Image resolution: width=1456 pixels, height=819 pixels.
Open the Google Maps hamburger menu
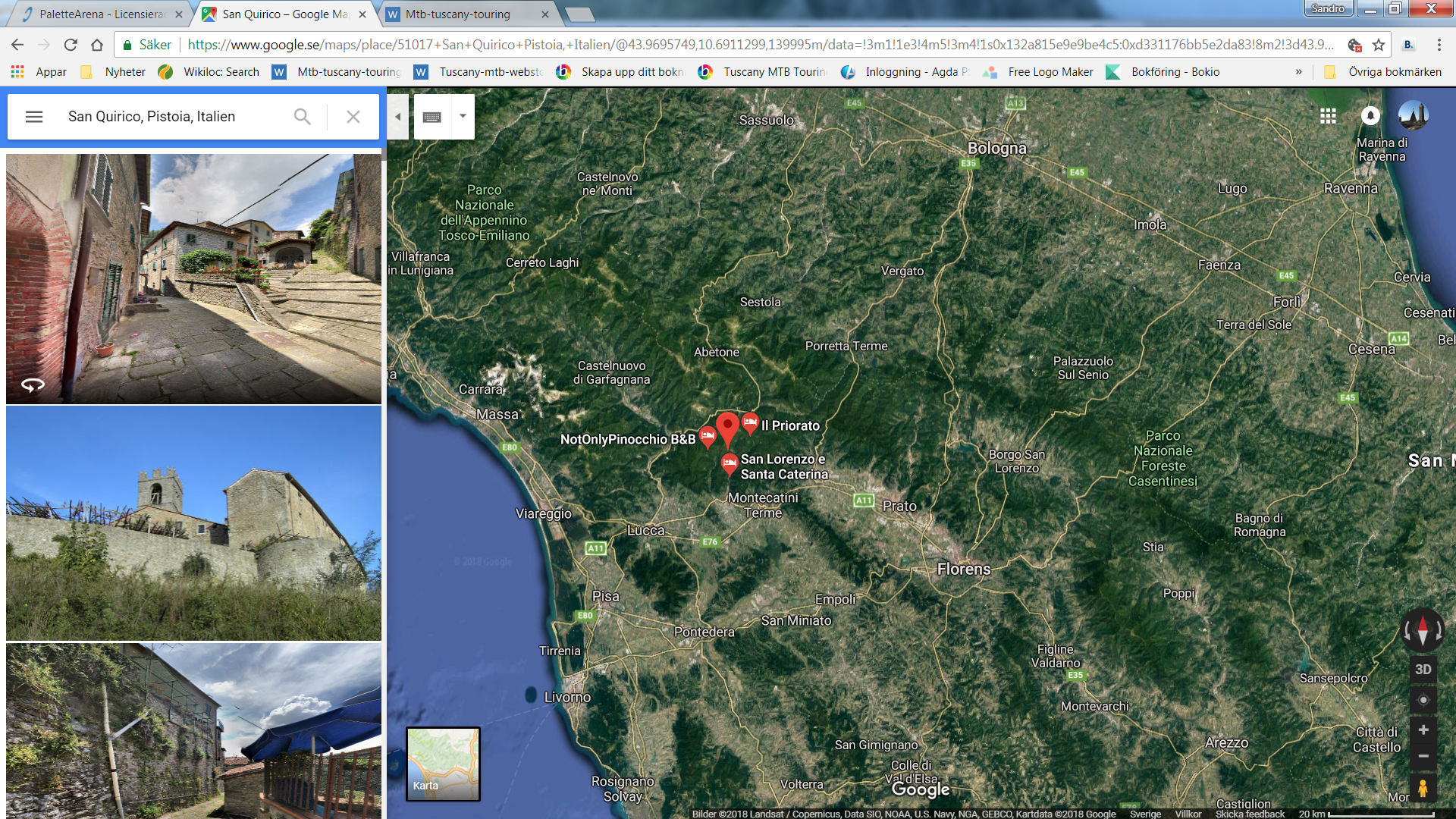pyautogui.click(x=34, y=117)
